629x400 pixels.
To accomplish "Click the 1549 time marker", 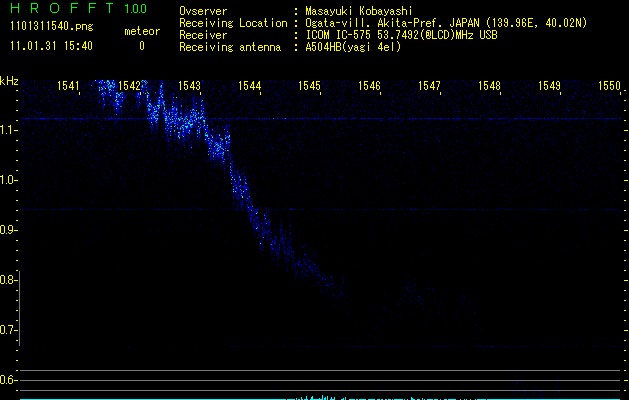I will 549,85.
